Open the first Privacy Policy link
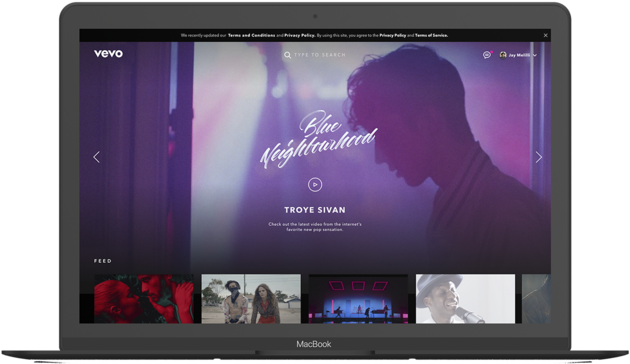 coord(299,35)
